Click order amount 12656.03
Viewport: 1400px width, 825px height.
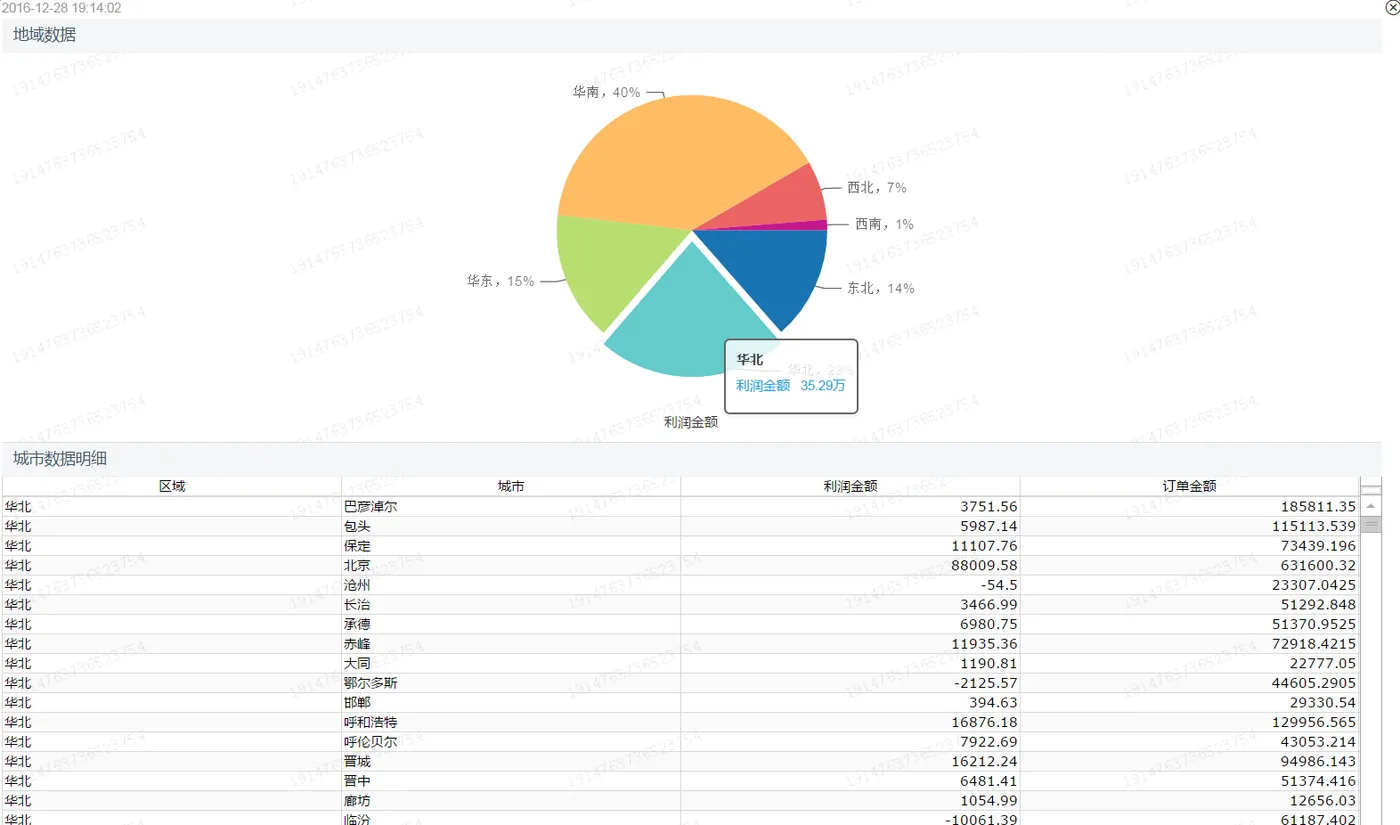pos(1323,800)
